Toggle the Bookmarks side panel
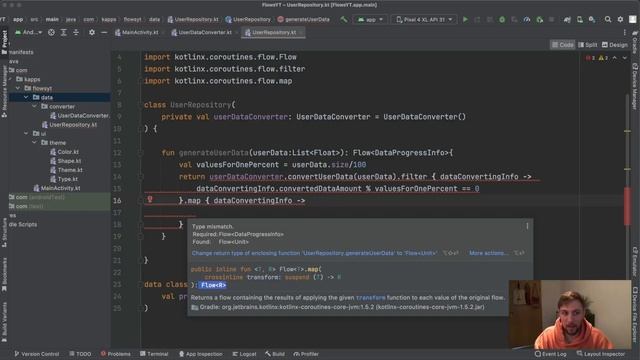This screenshot has height=360, width=640. [x=4, y=274]
